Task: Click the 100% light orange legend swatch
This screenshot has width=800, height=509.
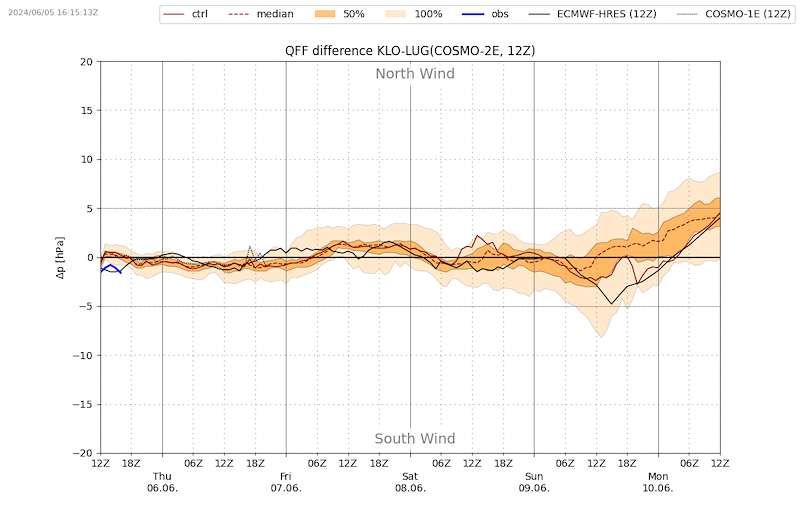Action: tap(393, 14)
